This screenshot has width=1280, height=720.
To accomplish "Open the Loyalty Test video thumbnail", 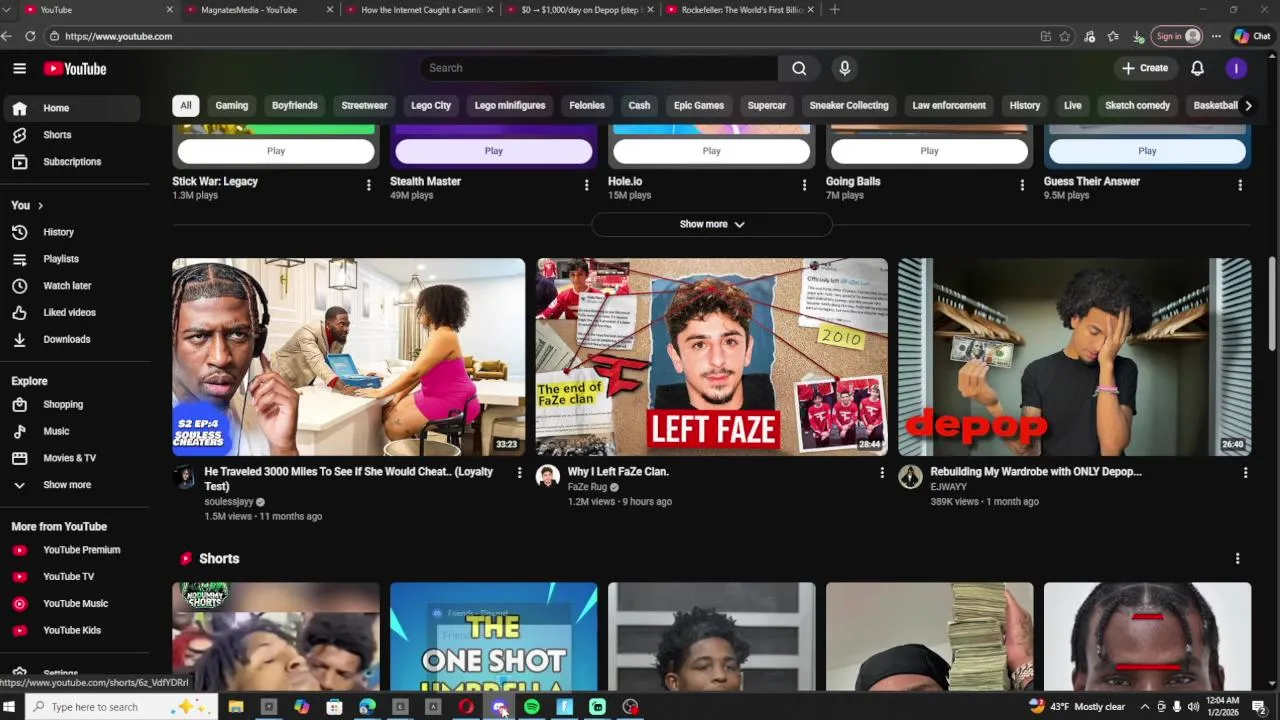I will coord(348,357).
